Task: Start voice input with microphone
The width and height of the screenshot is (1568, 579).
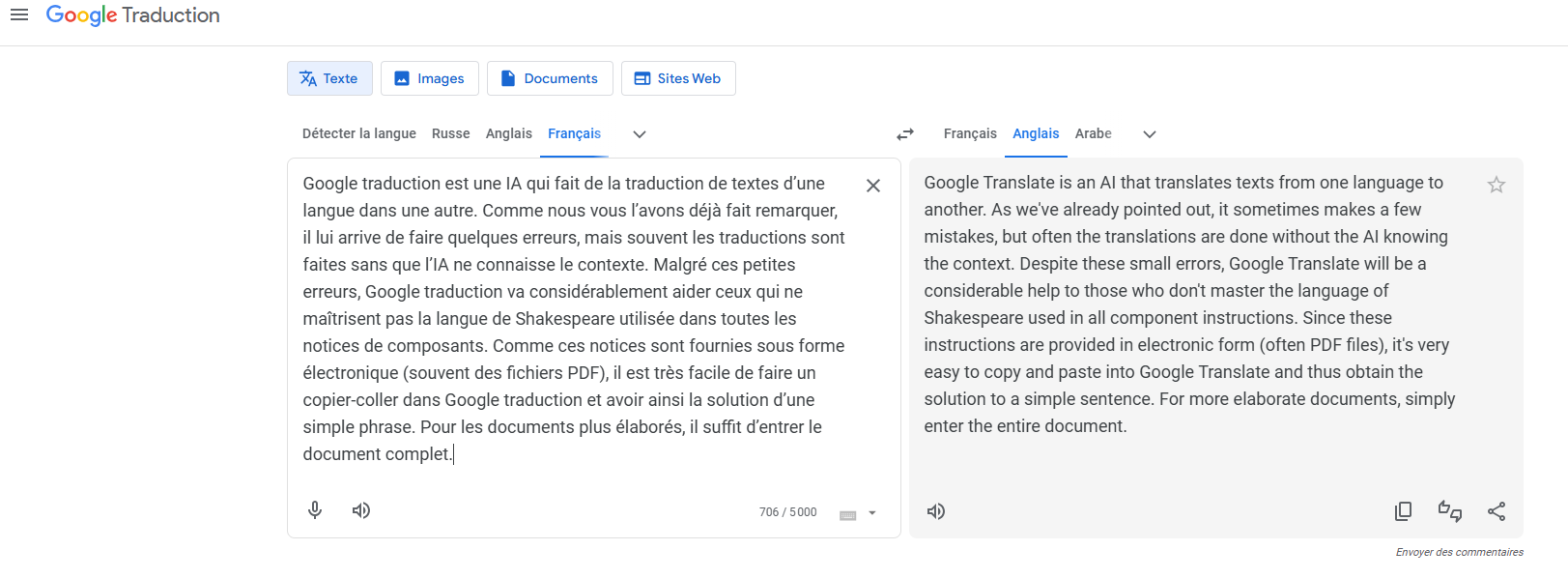Action: tap(315, 510)
